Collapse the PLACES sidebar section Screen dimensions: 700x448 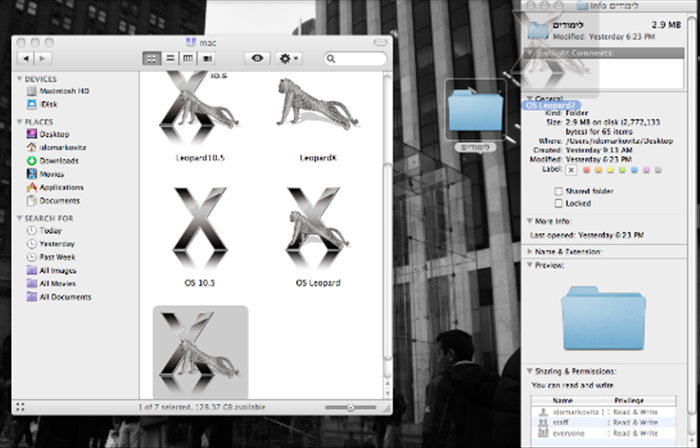[x=20, y=122]
